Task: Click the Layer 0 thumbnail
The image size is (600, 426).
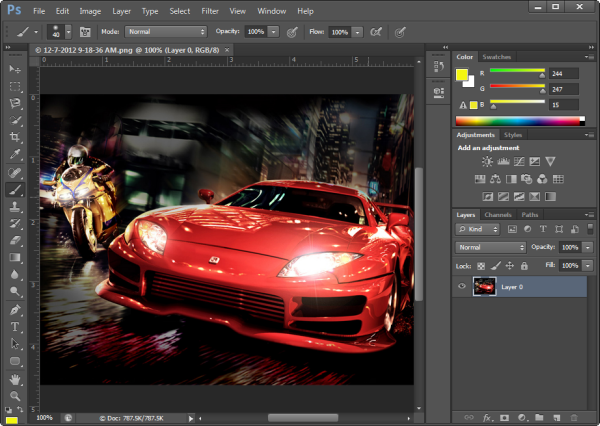Action: pyautogui.click(x=485, y=287)
